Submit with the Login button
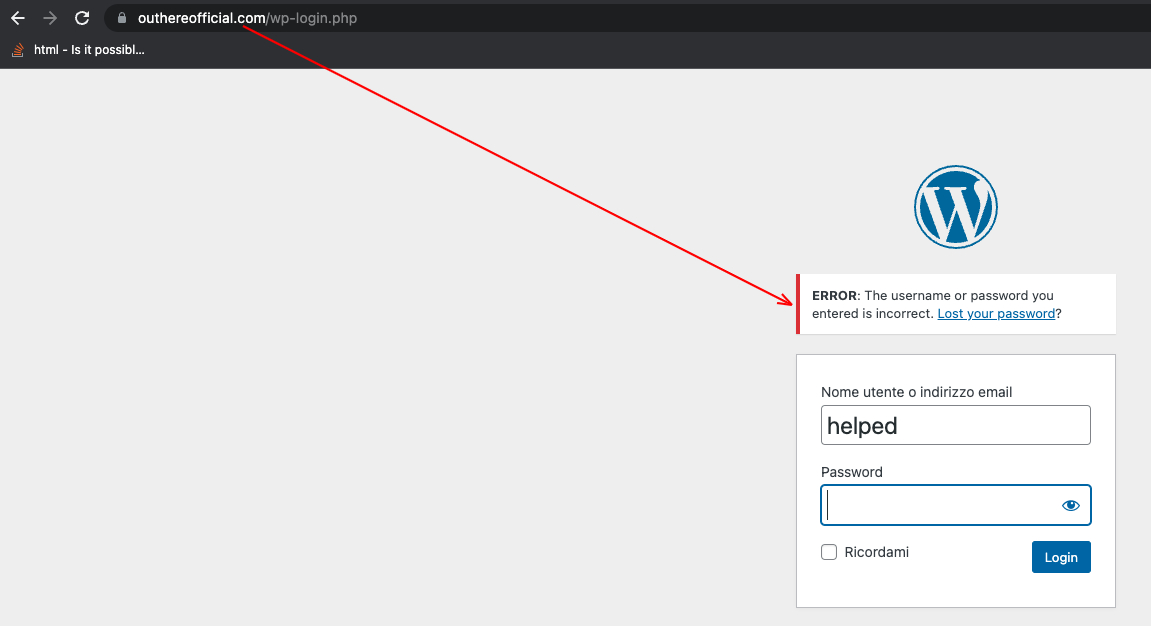This screenshot has height=626, width=1151. [1061, 557]
